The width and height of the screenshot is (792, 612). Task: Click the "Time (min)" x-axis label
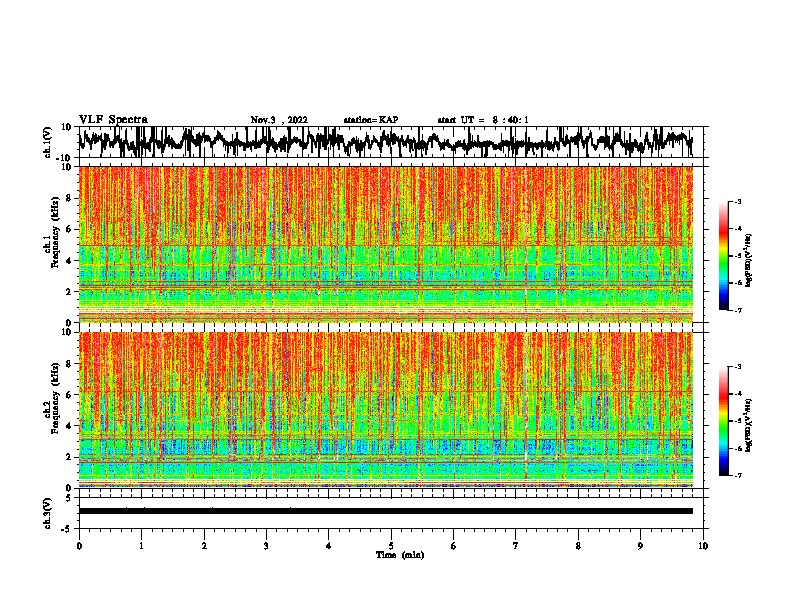(400, 555)
